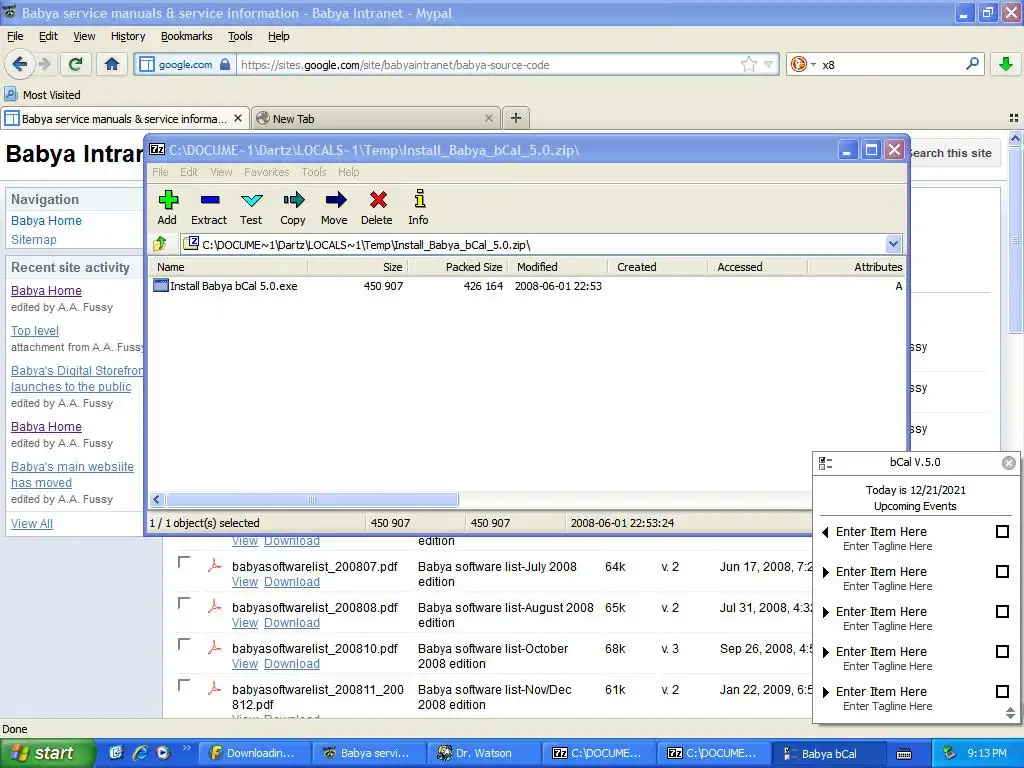Switch to Dr. Watson taskbar button
Viewport: 1024px width, 768px height.
(483, 753)
